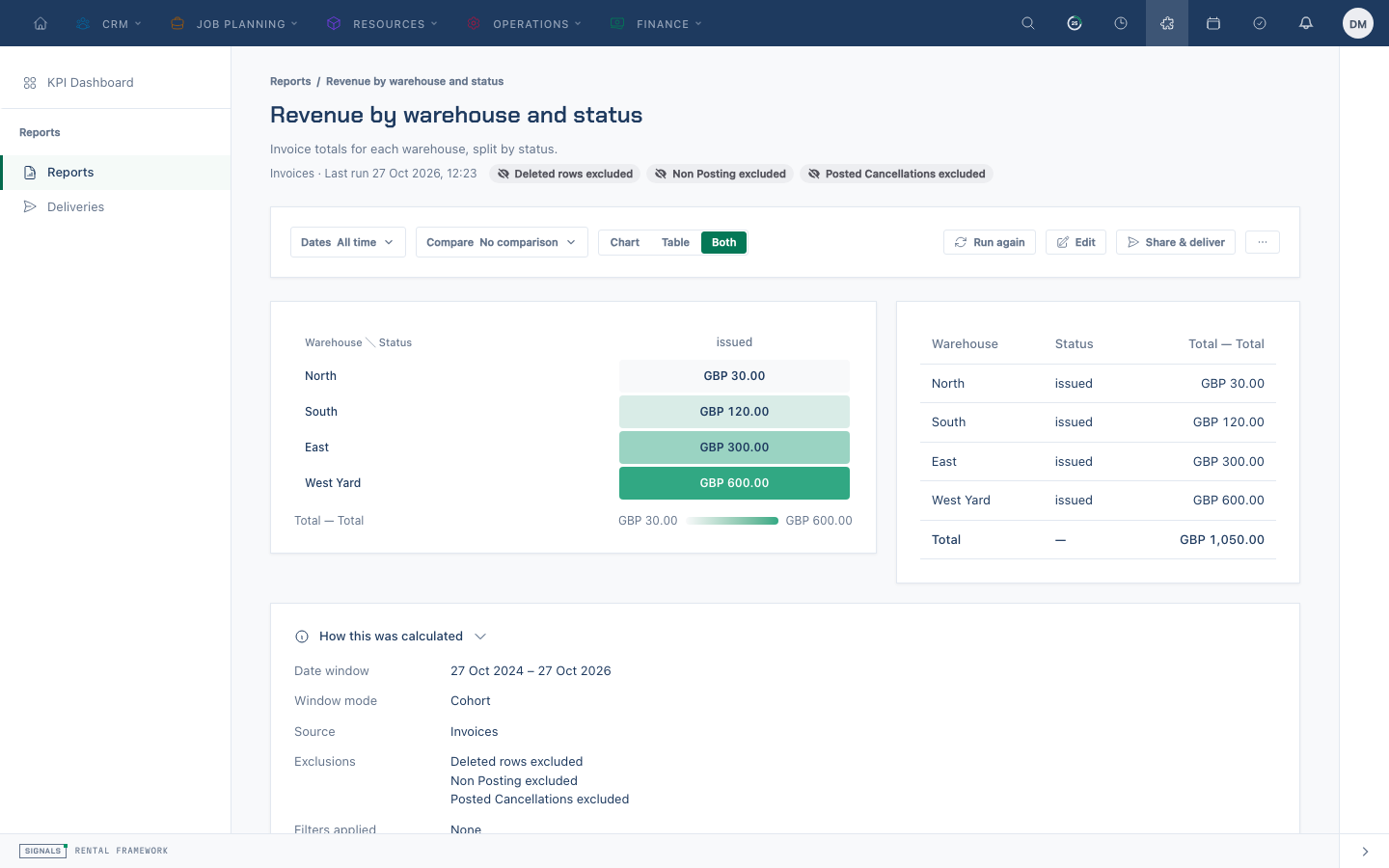
Task: Open the search magnifier icon
Action: [x=1028, y=23]
